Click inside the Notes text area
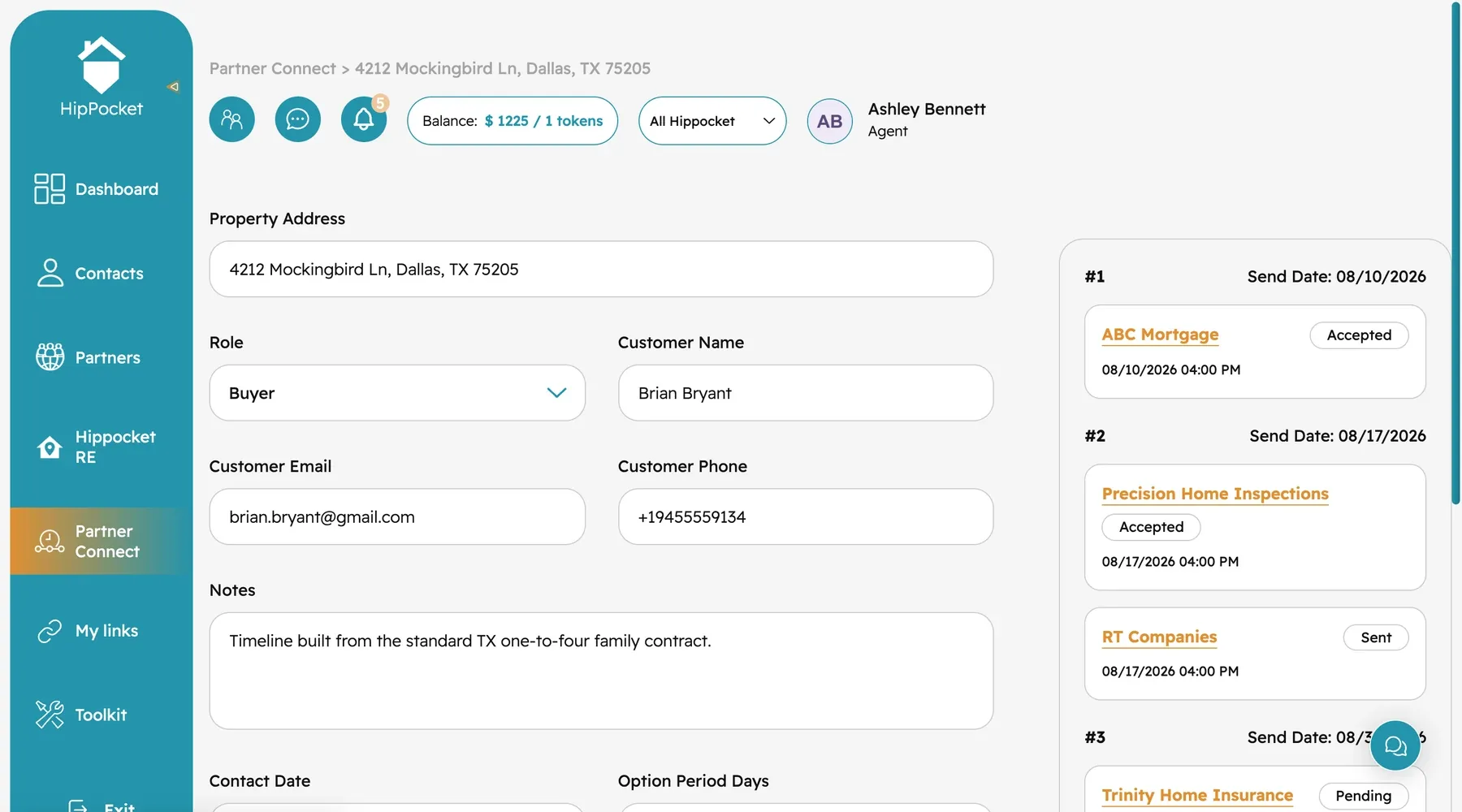 tap(601, 671)
